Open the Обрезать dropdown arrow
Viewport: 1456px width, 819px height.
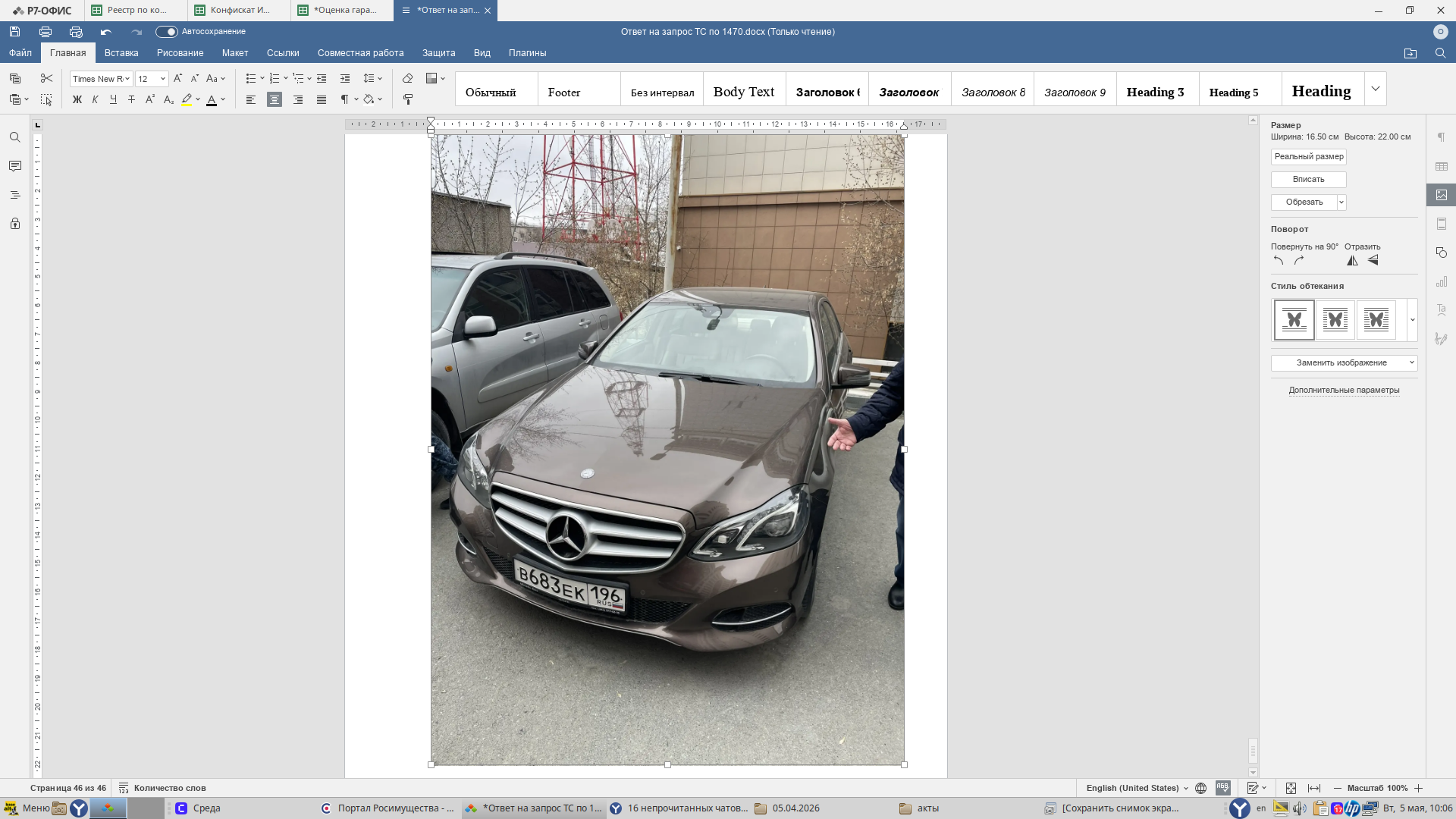[1341, 202]
